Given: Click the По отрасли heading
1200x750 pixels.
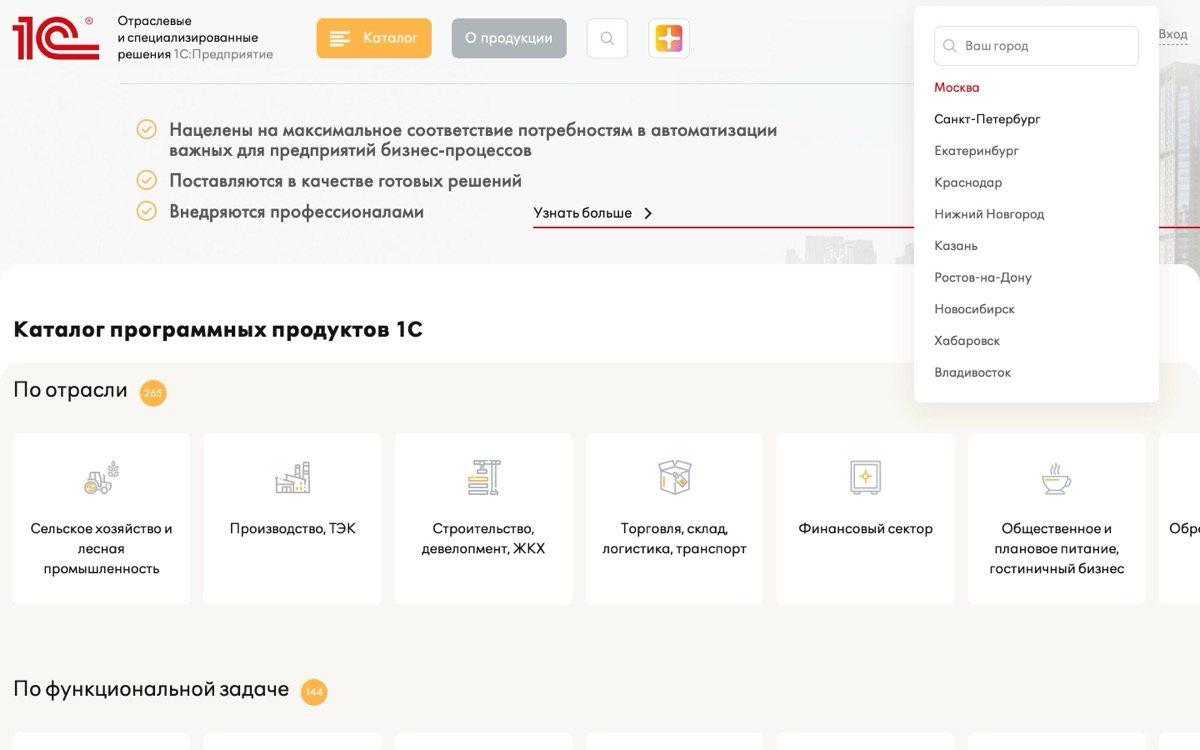Looking at the screenshot, I should tap(70, 390).
